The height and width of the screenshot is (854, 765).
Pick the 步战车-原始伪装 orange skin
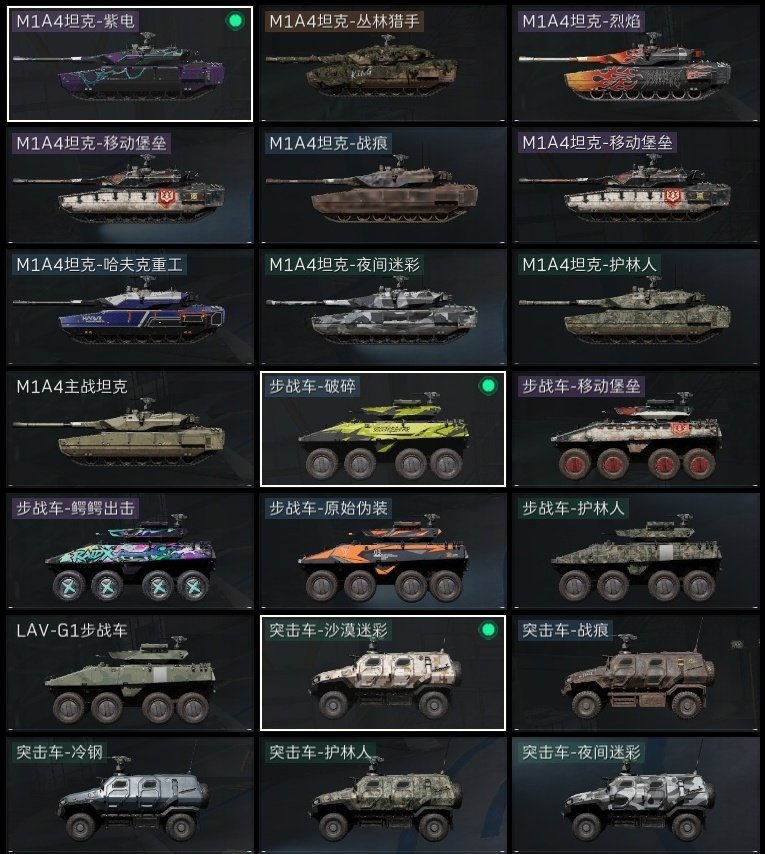[x=383, y=551]
